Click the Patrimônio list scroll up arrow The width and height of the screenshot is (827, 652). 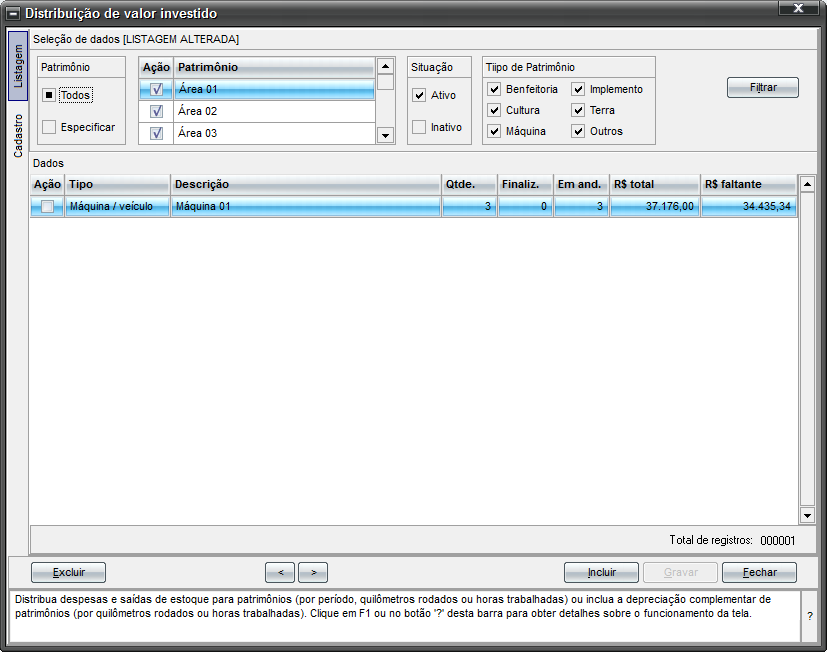click(386, 66)
